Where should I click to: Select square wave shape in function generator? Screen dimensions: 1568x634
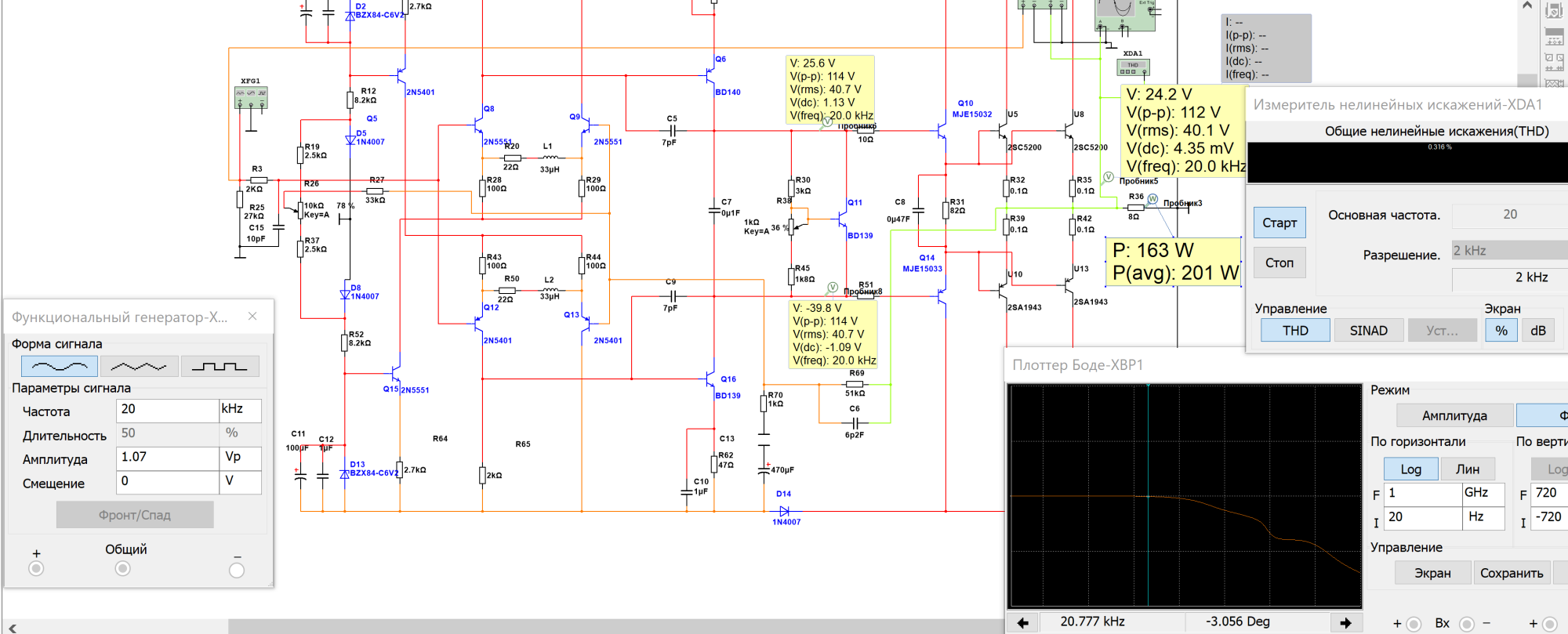pos(220,366)
